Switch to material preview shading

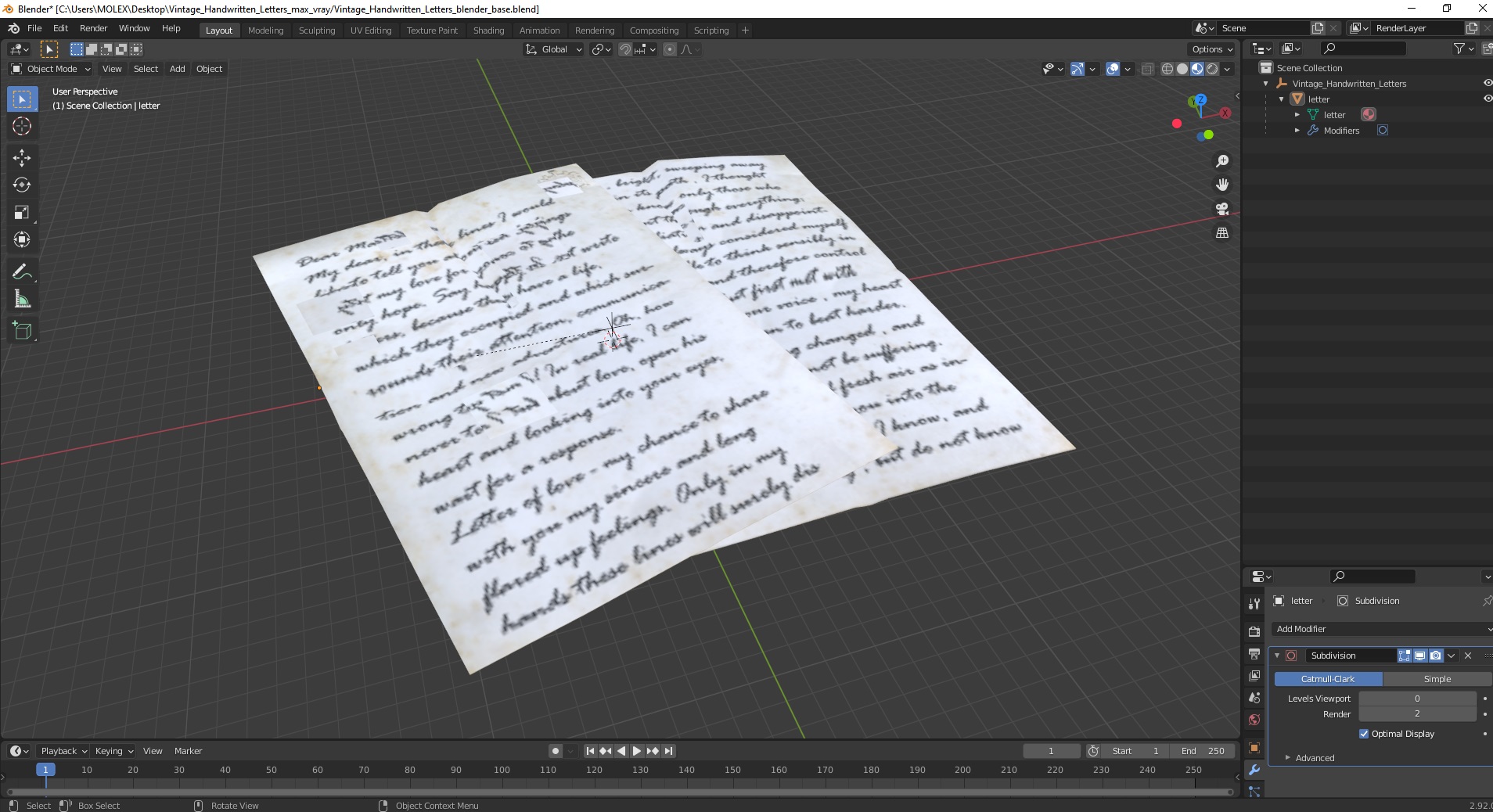(1197, 69)
